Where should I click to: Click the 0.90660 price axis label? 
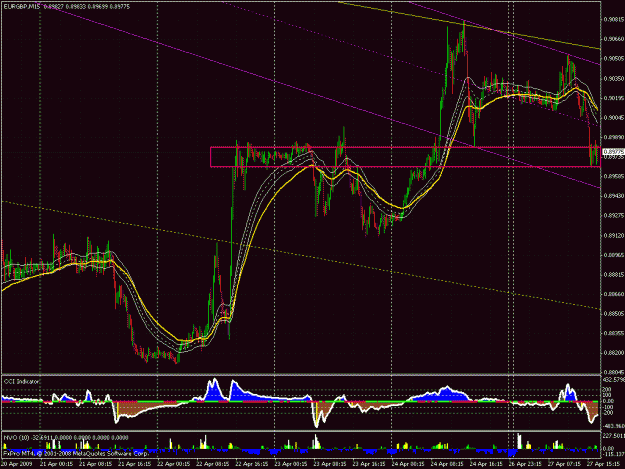coord(614,39)
